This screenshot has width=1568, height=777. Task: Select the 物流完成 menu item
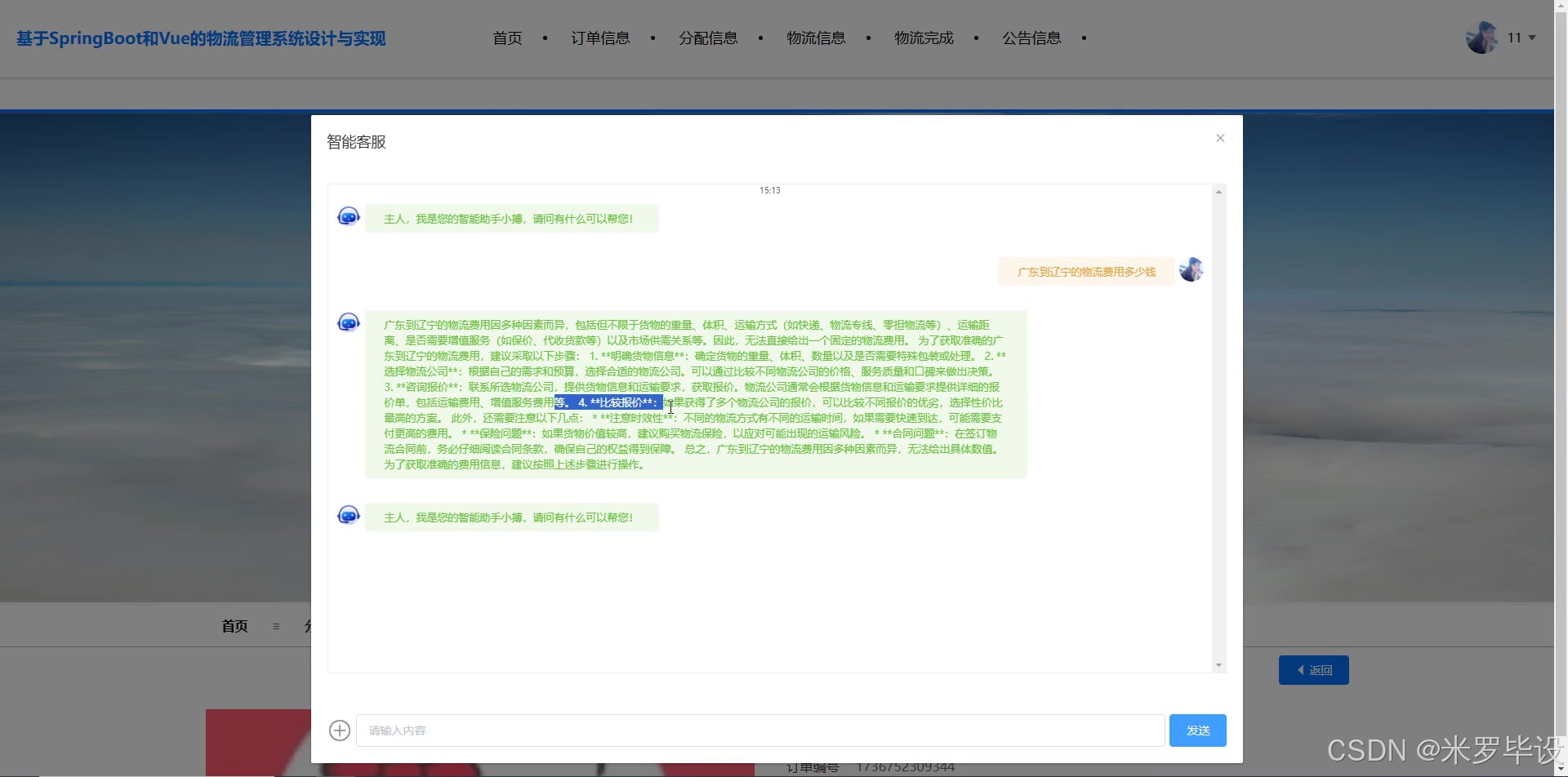pyautogui.click(x=924, y=38)
